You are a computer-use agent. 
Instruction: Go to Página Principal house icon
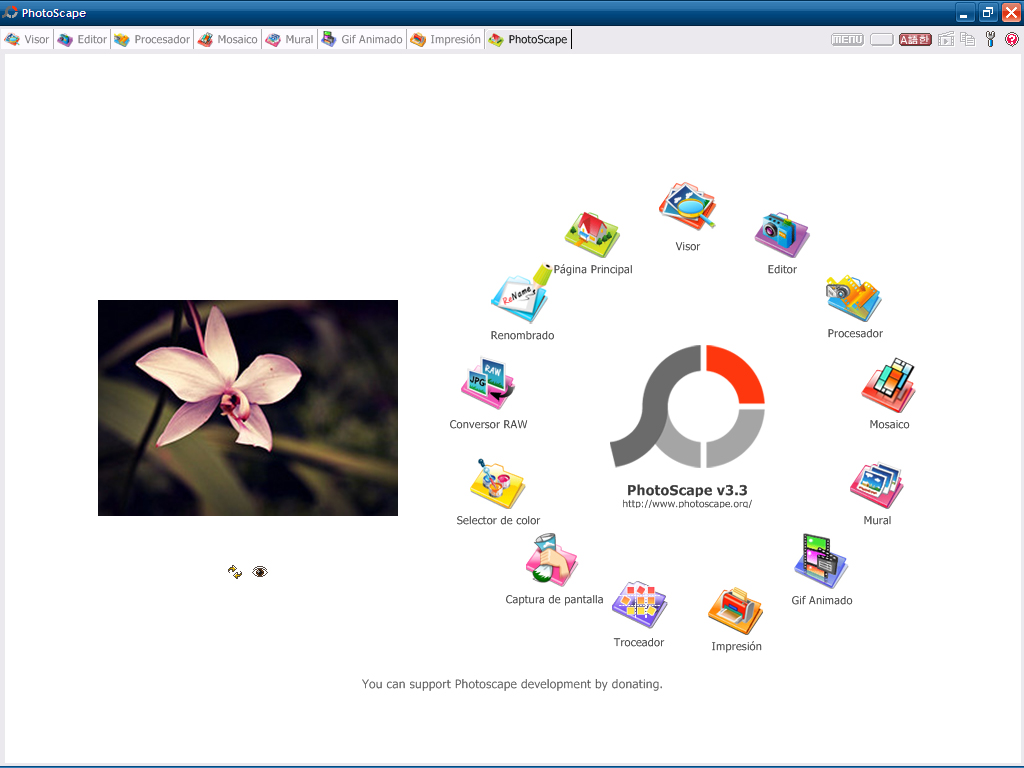pyautogui.click(x=592, y=234)
